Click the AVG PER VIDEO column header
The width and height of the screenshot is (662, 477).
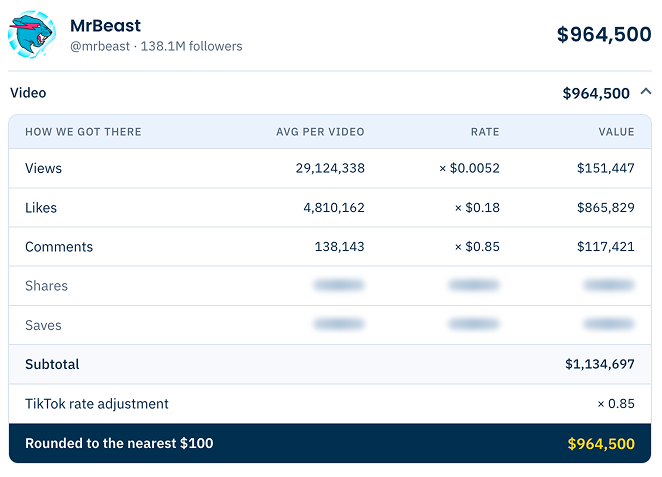coord(320,132)
